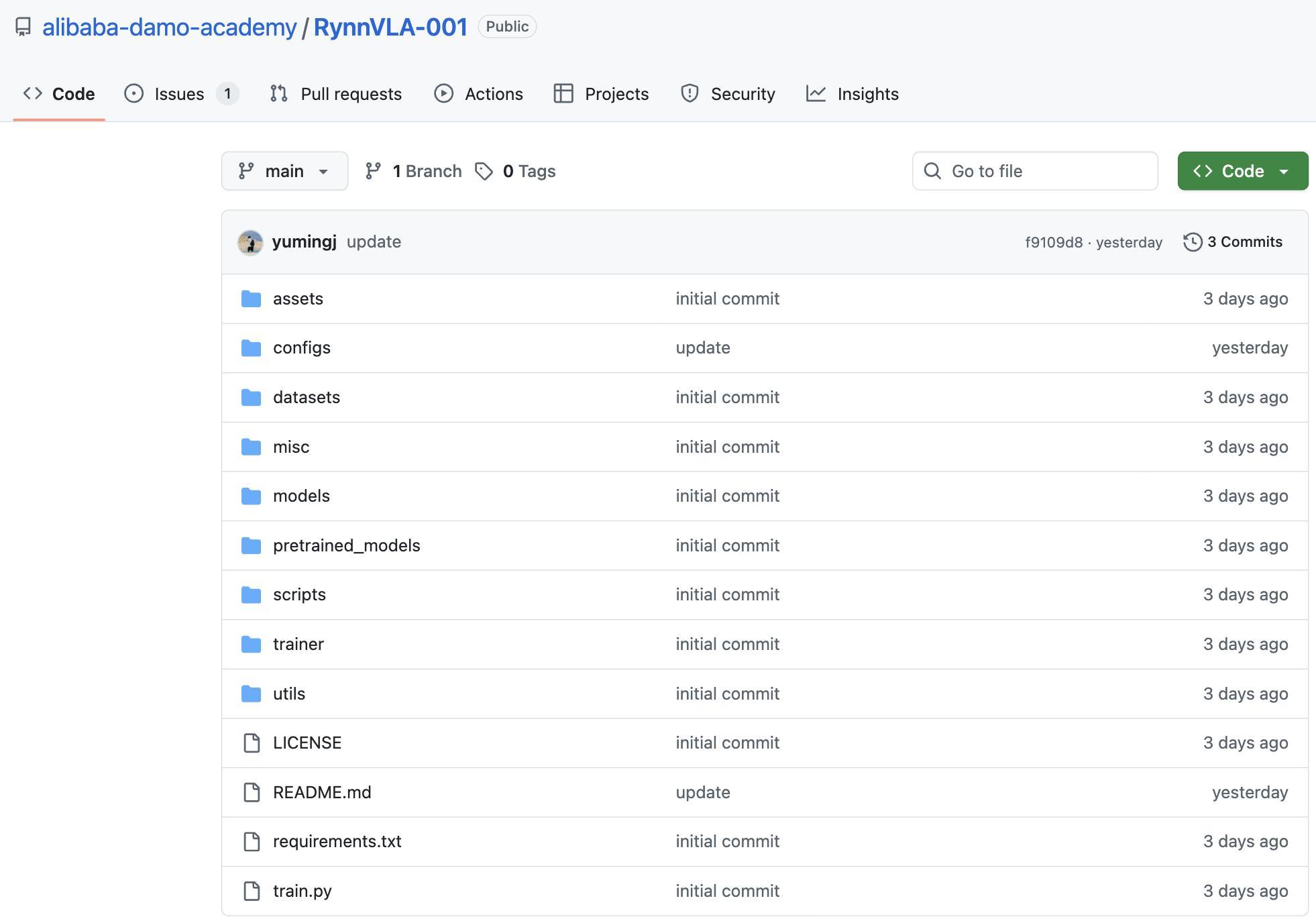Open the main branch dropdown

[x=284, y=171]
